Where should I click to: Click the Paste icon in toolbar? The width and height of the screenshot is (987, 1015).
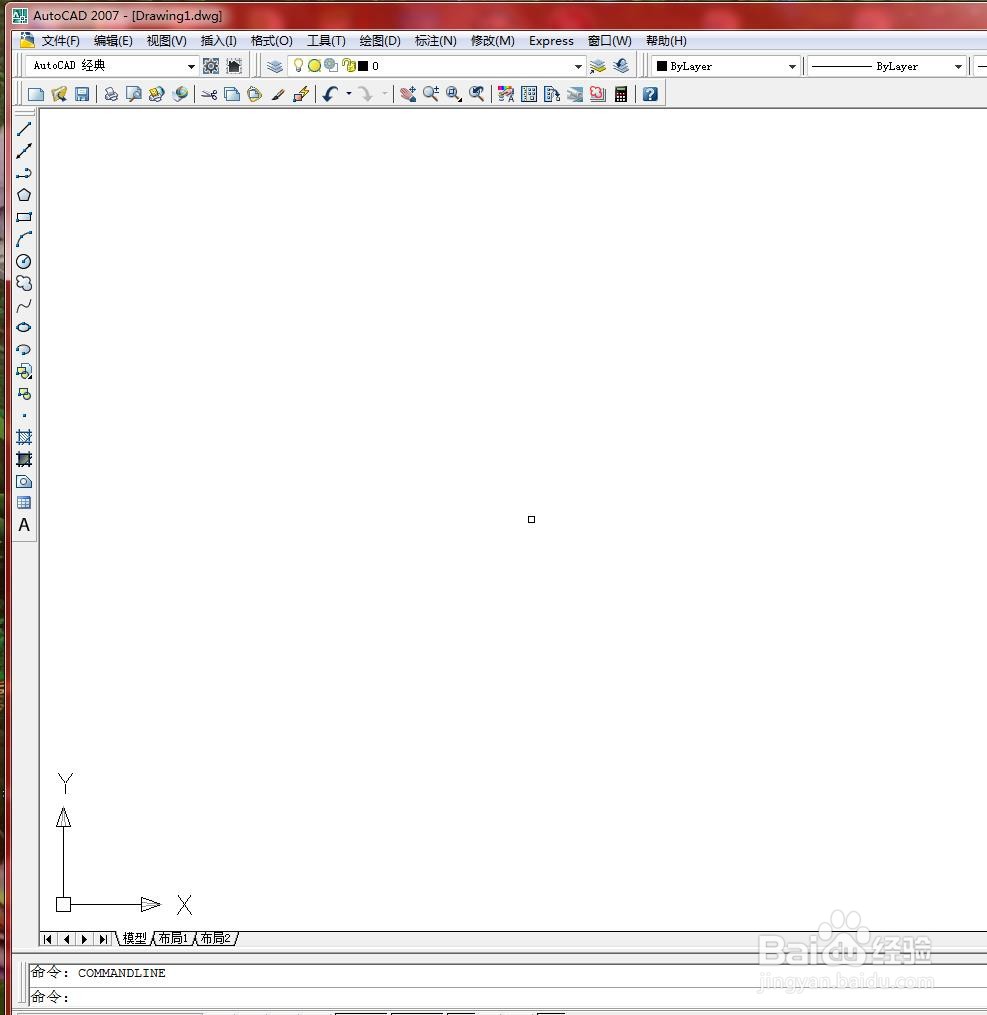pyautogui.click(x=254, y=95)
